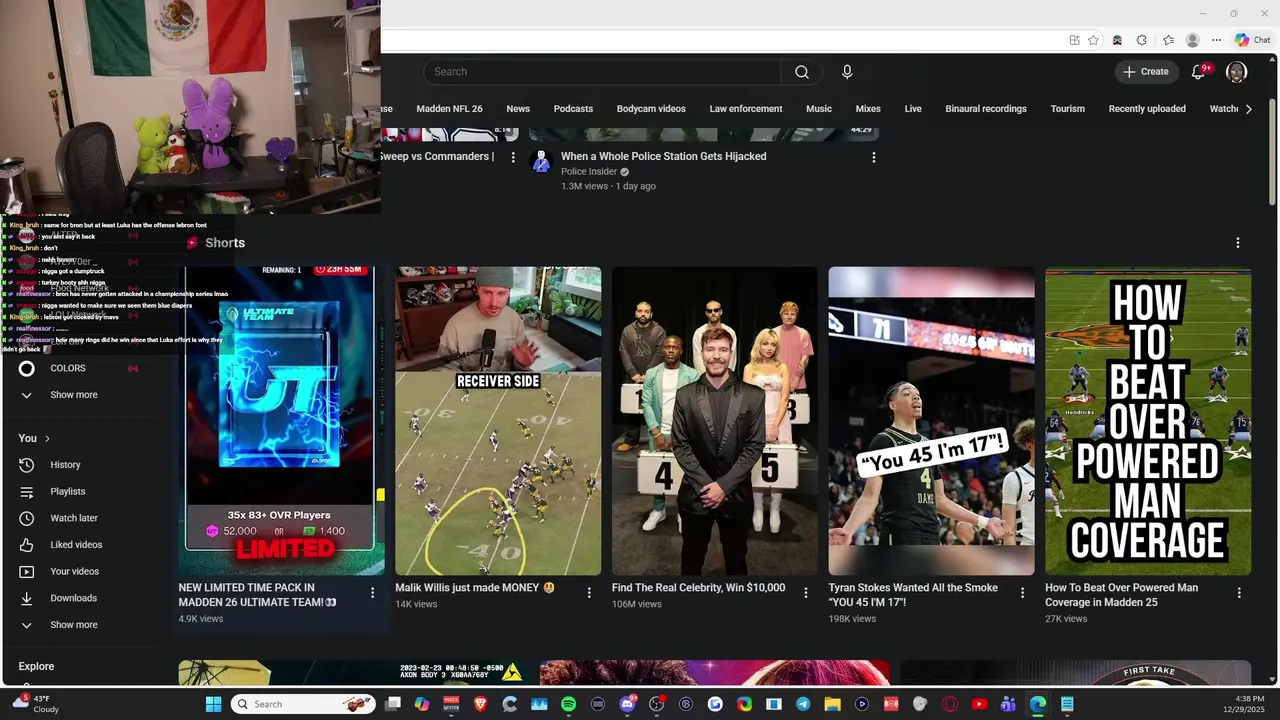
Task: Select the Bodycam videos filter chip
Action: pos(651,109)
